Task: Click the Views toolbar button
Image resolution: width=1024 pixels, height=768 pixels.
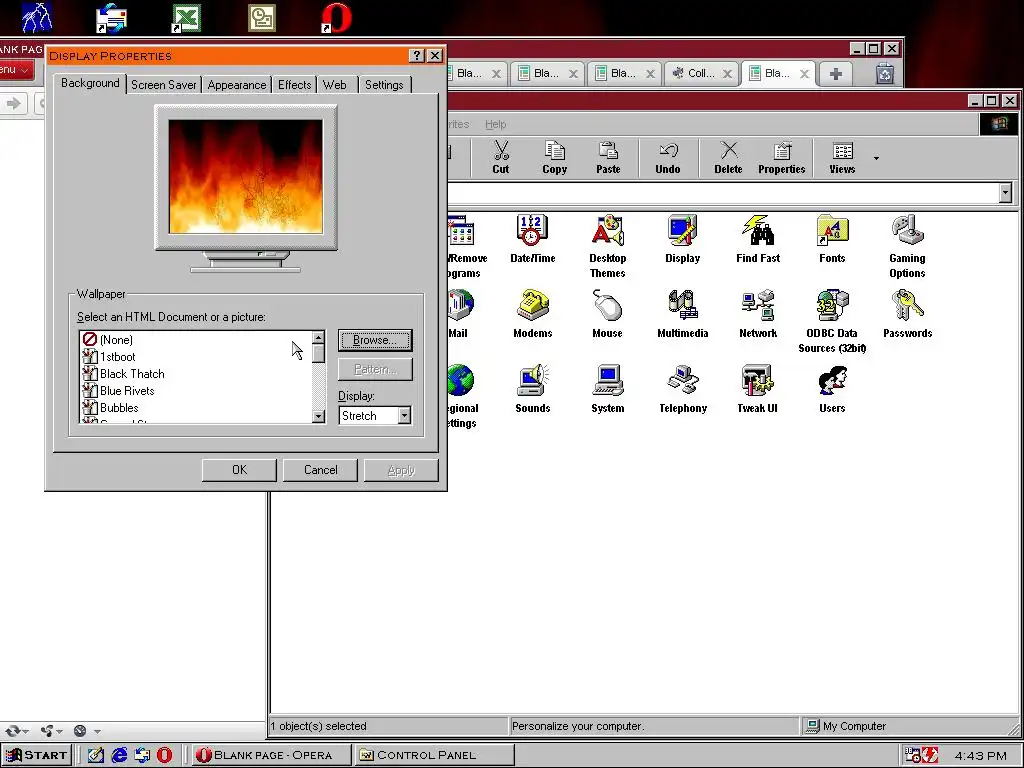Action: [842, 158]
